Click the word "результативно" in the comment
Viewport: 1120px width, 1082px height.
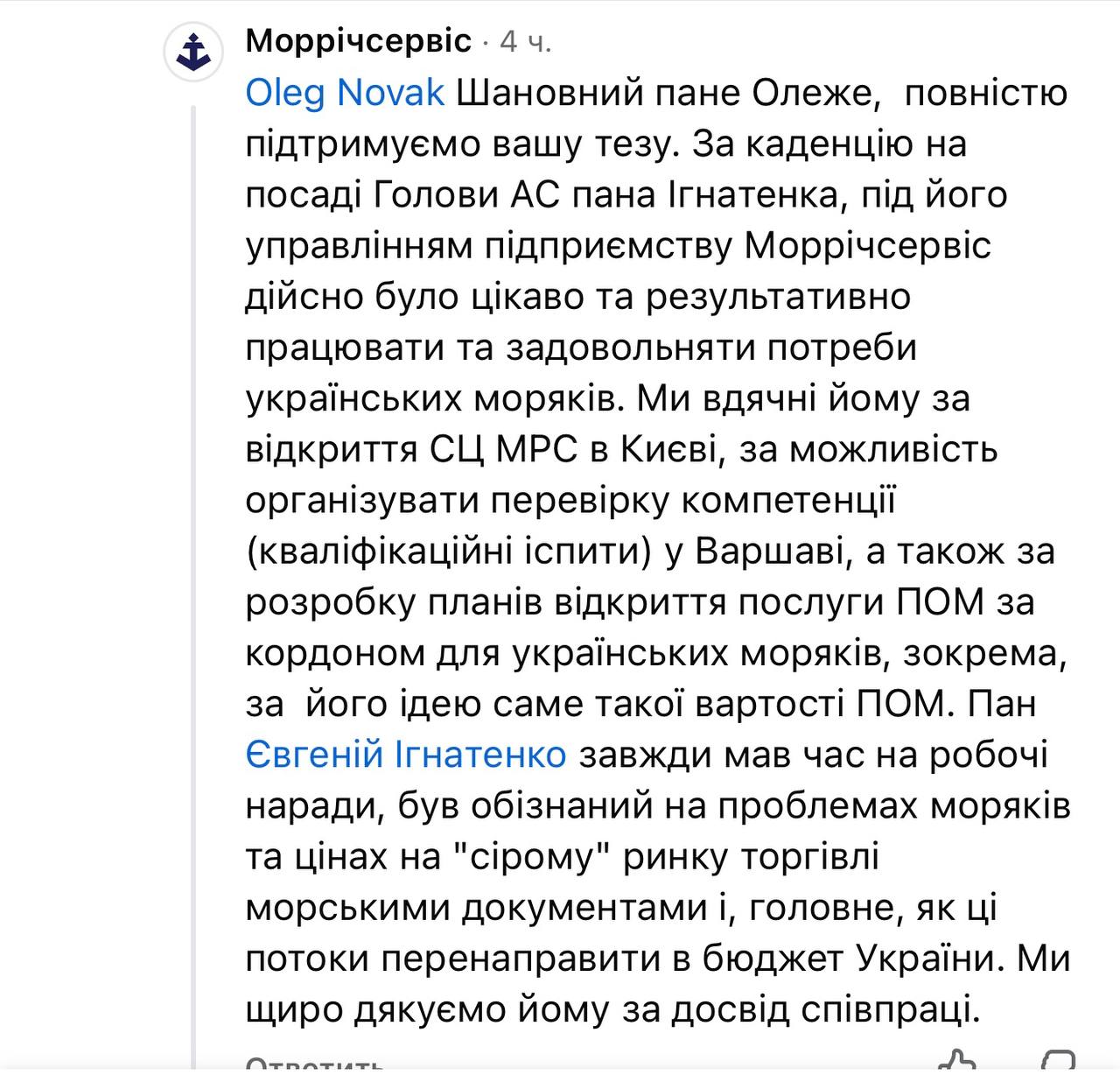[779, 297]
